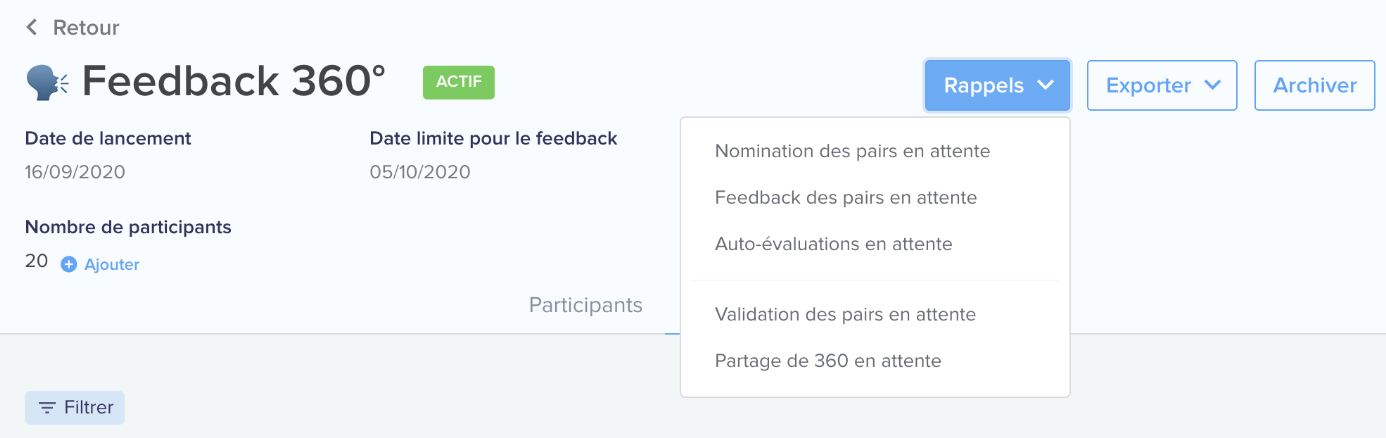Choose Auto-évaluations en attente reminder
Viewport: 1386px width, 438px height.
834,244
